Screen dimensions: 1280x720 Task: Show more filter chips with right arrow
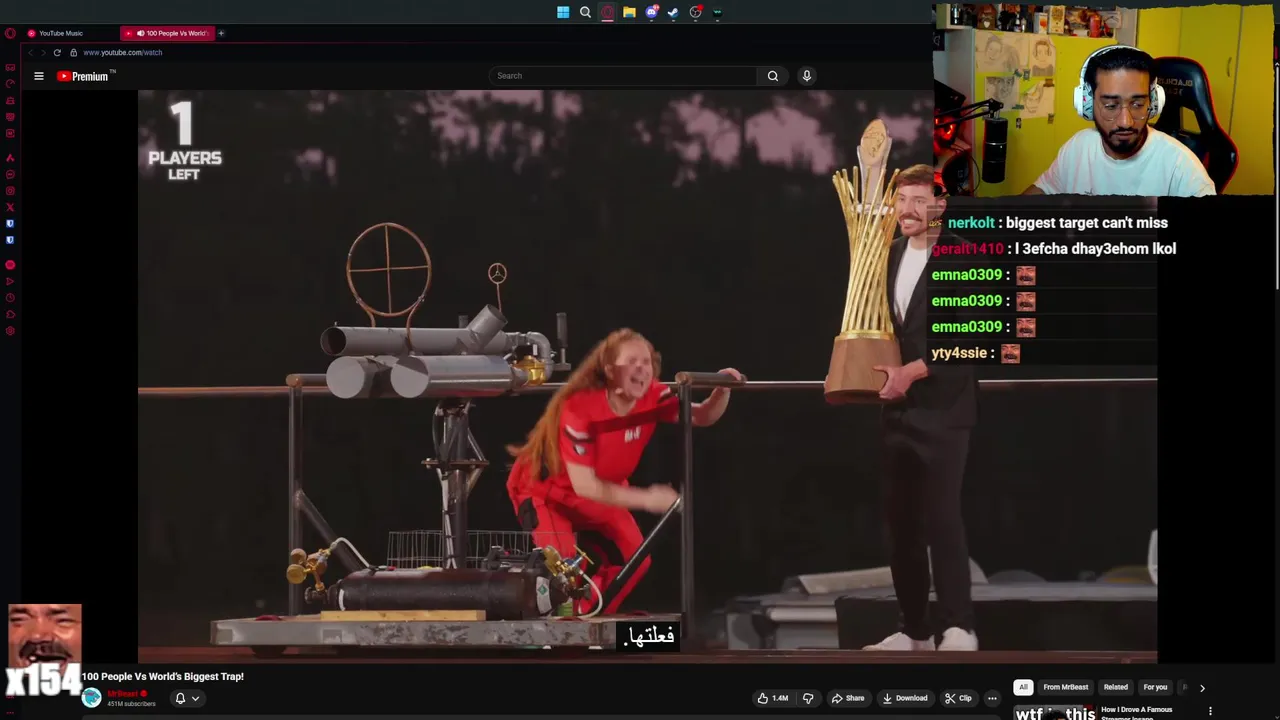1202,687
